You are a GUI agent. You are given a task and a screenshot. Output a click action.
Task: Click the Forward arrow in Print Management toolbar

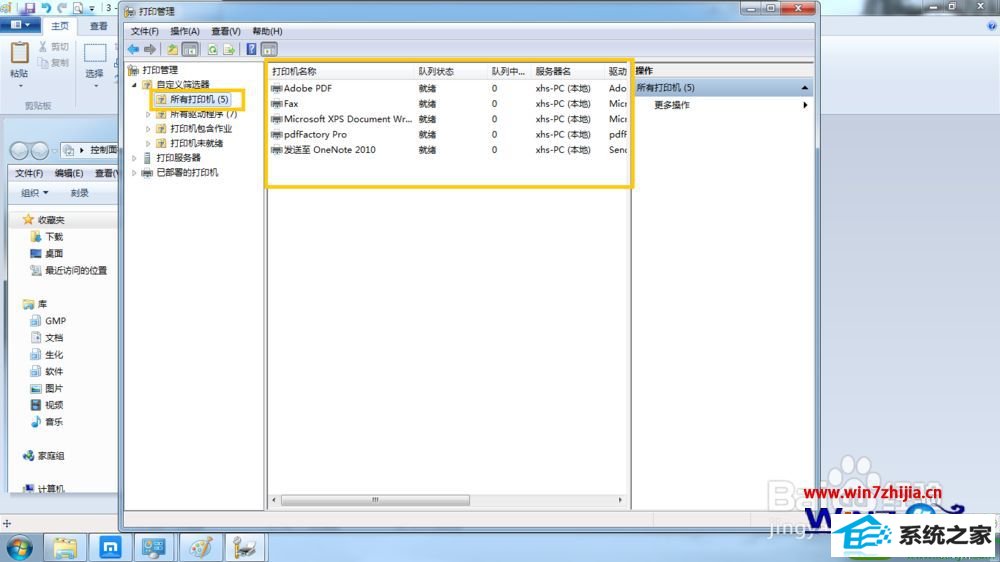tap(150, 49)
